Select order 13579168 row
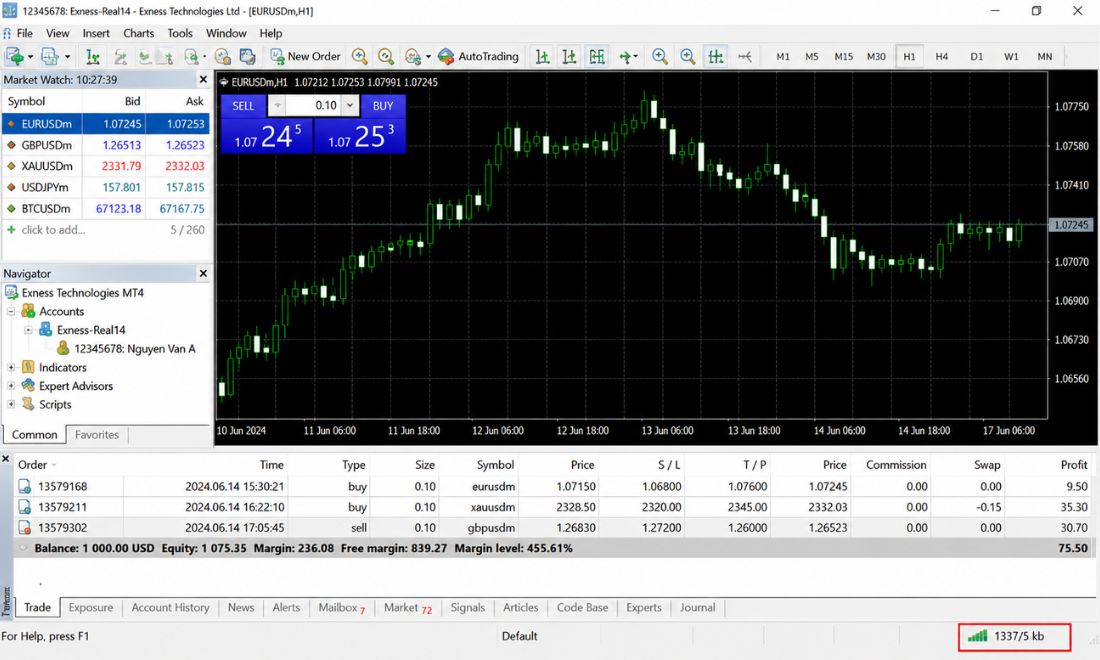Screen dimensions: 1100x660 pos(554,486)
